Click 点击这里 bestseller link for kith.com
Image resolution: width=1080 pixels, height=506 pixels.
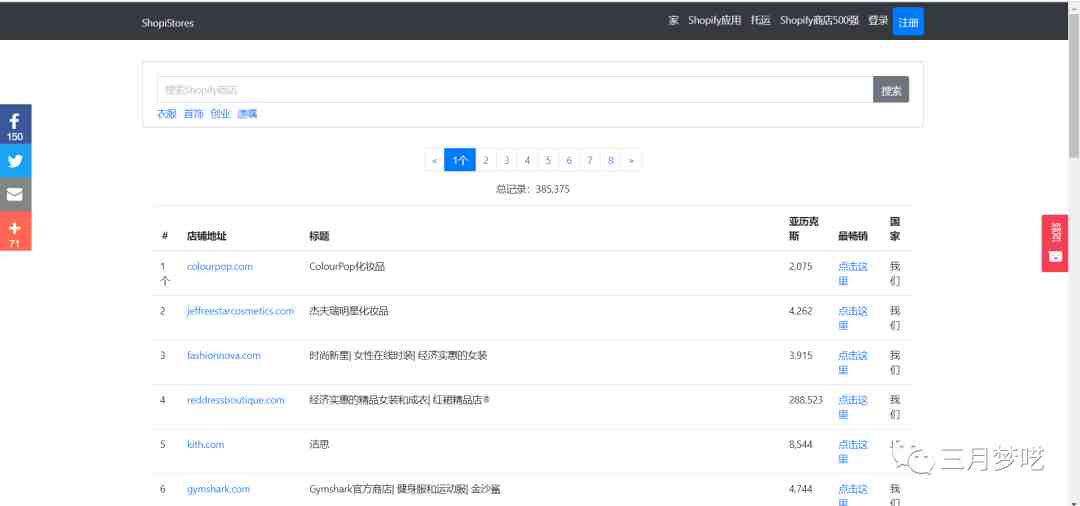click(x=852, y=452)
